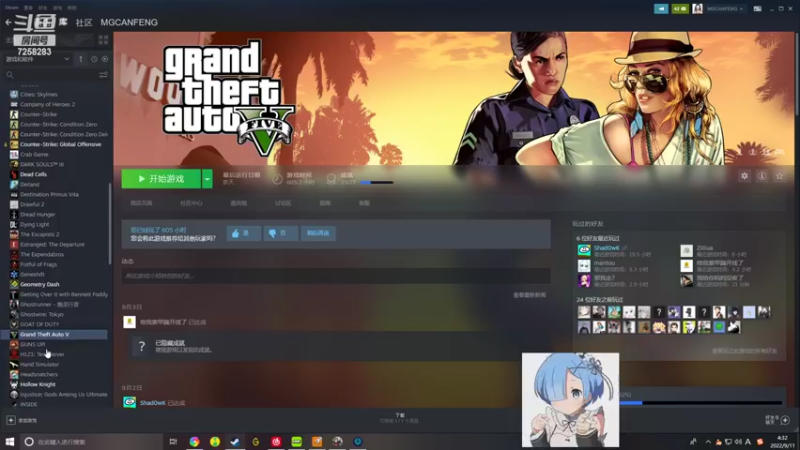Click the library list scrollbar
800x450 pixels.
[110, 223]
